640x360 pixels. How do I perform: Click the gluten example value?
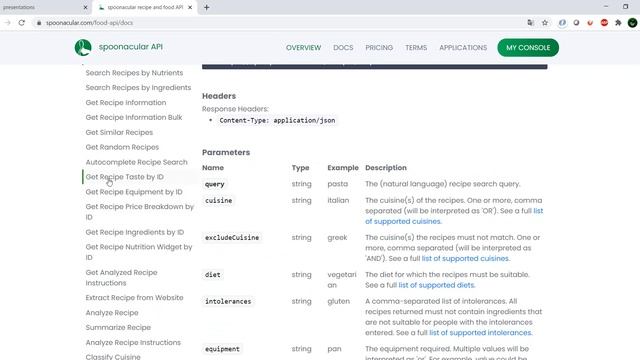tap(338, 301)
